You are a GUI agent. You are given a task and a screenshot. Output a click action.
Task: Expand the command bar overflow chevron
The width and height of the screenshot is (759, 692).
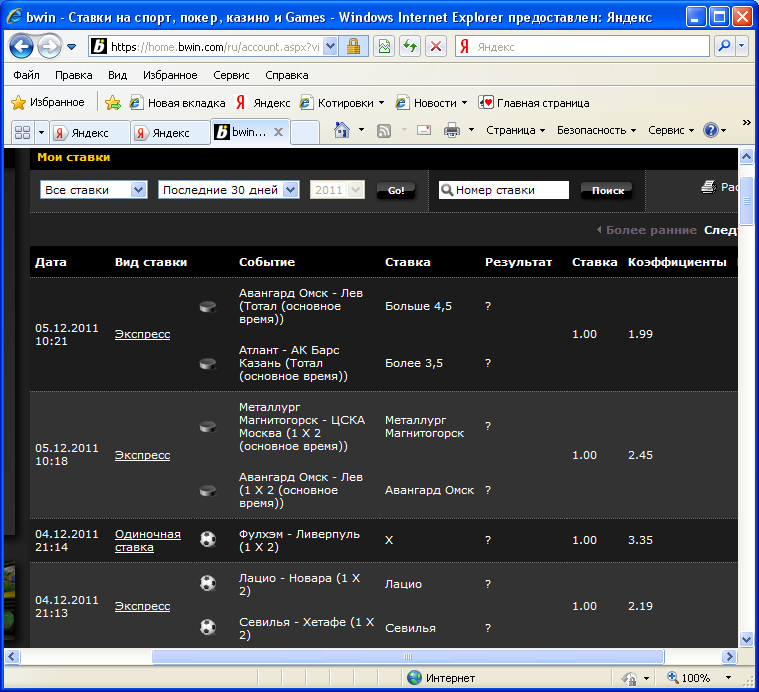(746, 122)
